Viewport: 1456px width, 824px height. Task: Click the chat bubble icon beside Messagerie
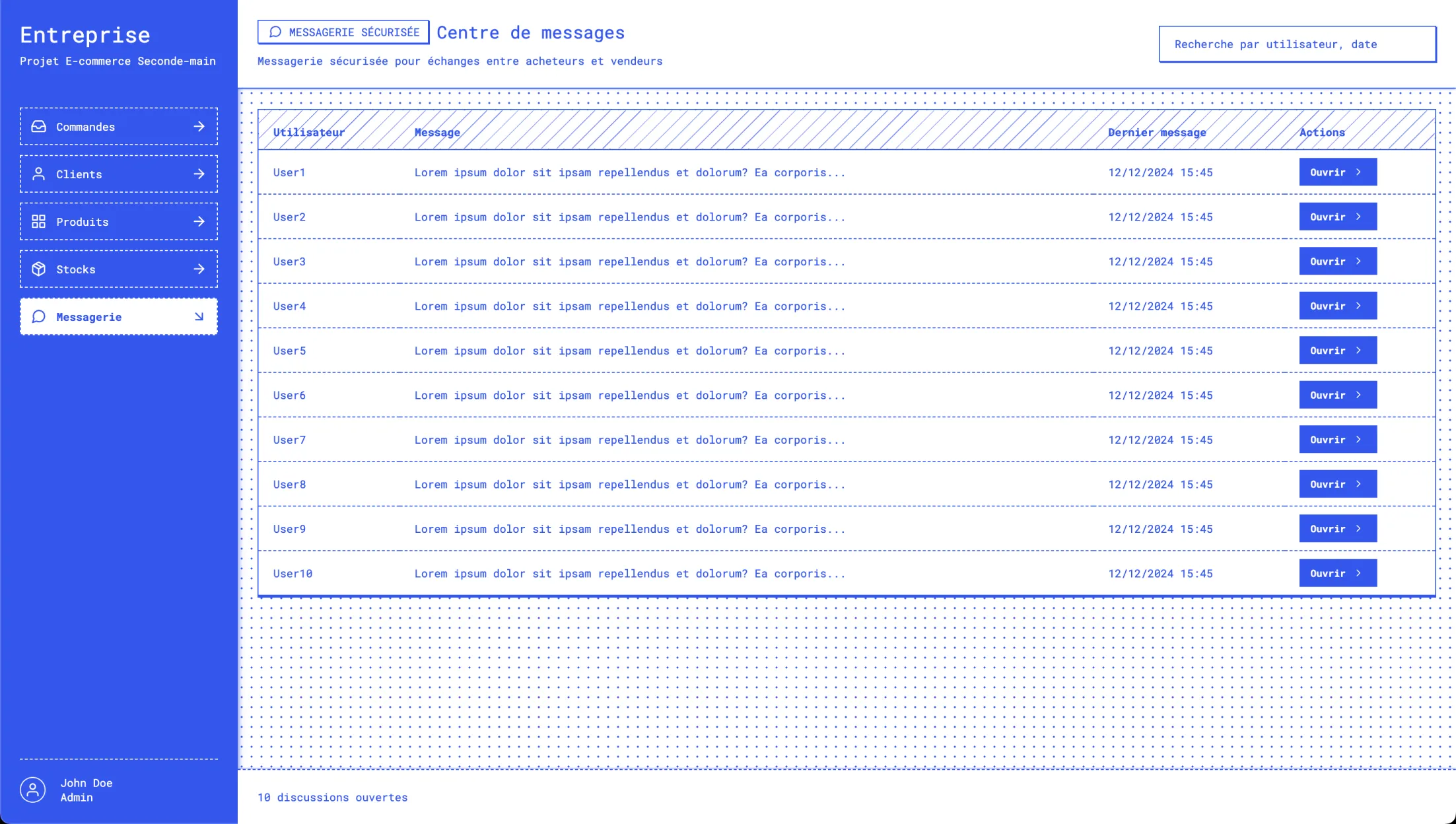[39, 316]
